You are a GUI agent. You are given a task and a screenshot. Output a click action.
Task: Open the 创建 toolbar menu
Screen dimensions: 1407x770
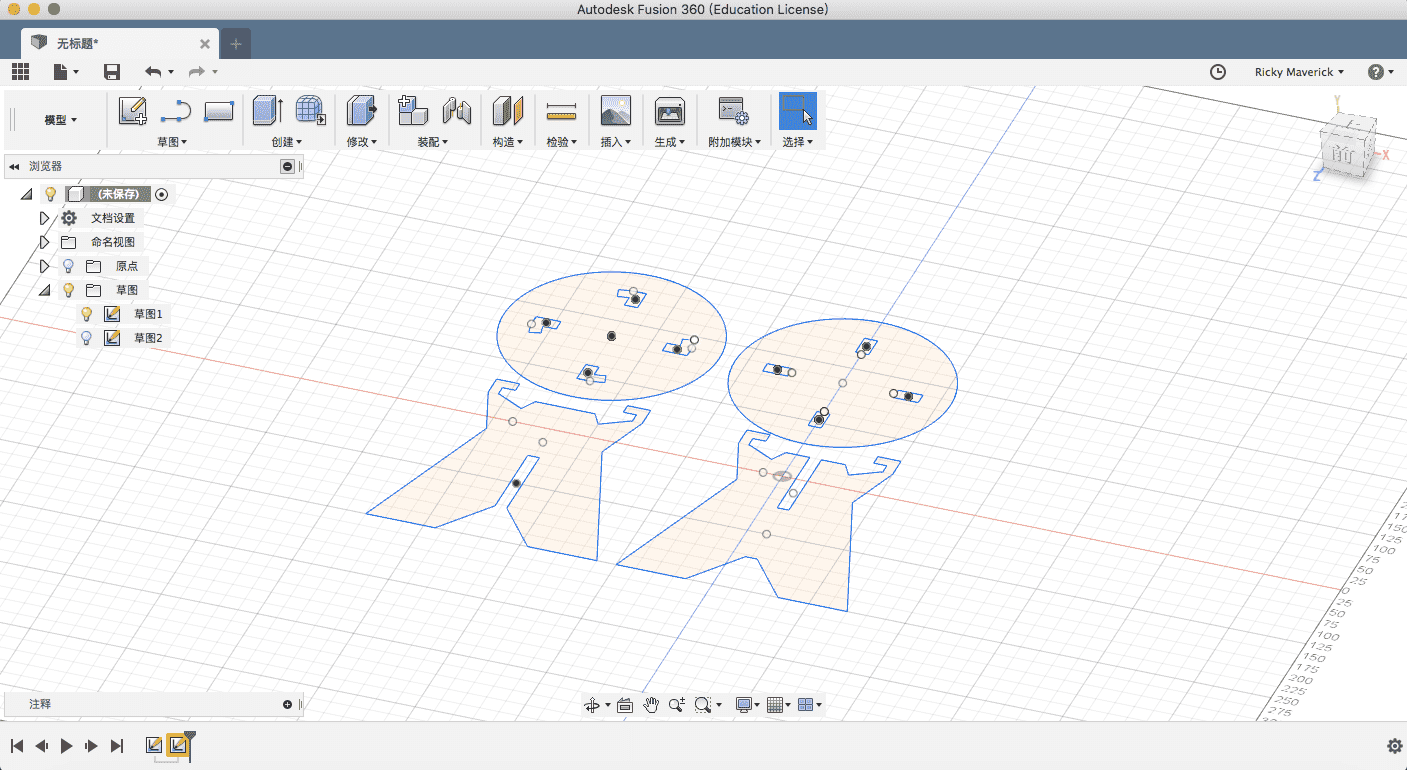click(x=287, y=142)
